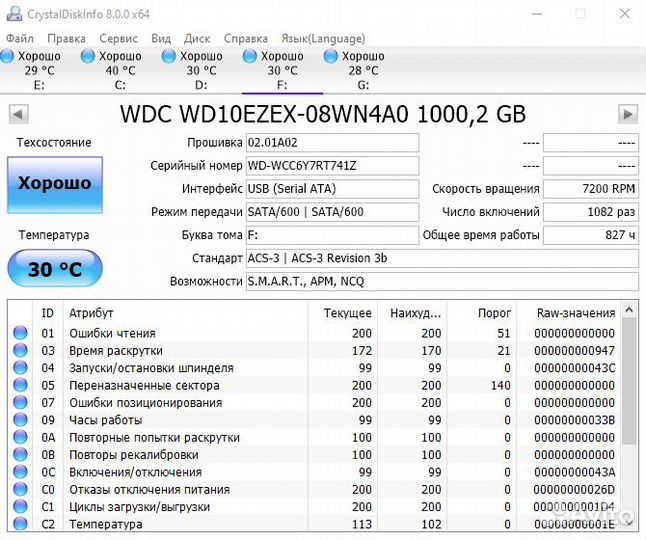Click raw value 00000000033B
This screenshot has width=646, height=540.
[x=574, y=420]
